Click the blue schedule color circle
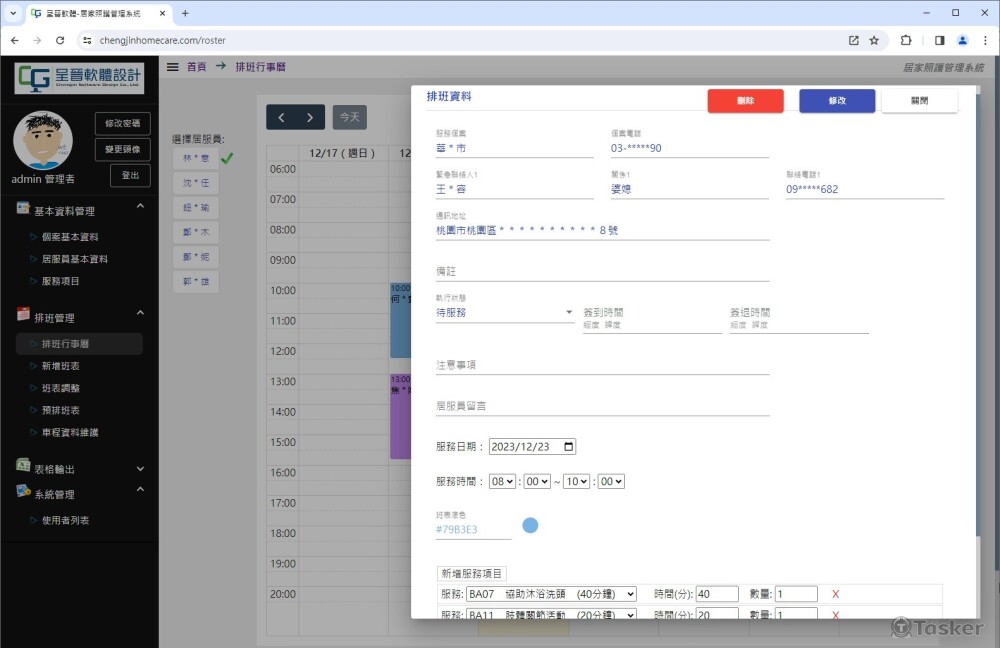1000x648 pixels. tap(530, 525)
